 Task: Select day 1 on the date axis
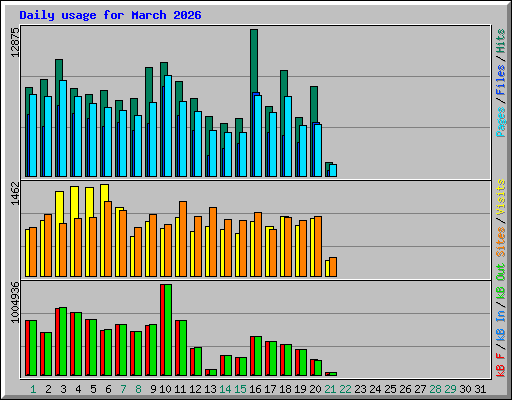(x=33, y=389)
